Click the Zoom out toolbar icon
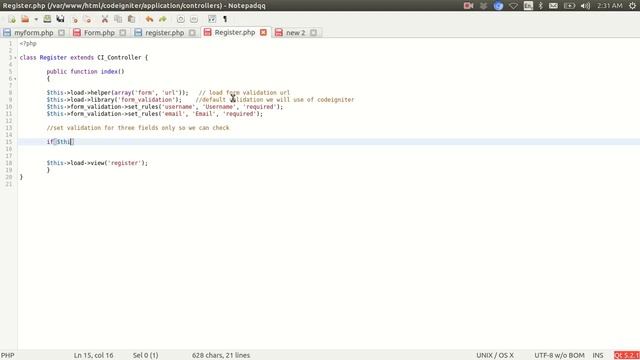 click(x=194, y=19)
